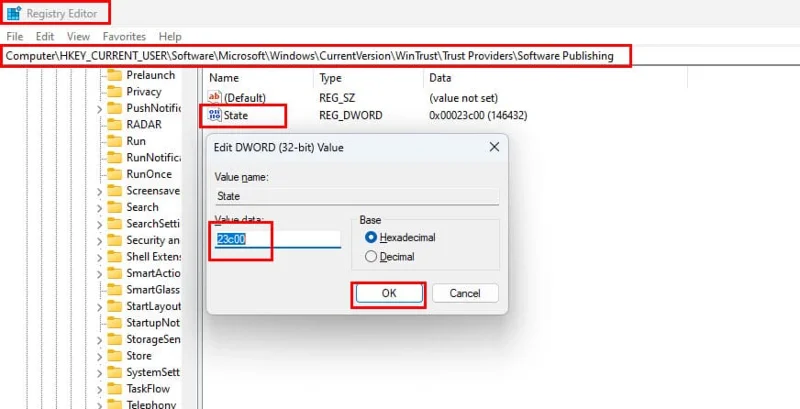Select the SmartGlass folder icon
The height and width of the screenshot is (409, 800).
click(x=115, y=290)
